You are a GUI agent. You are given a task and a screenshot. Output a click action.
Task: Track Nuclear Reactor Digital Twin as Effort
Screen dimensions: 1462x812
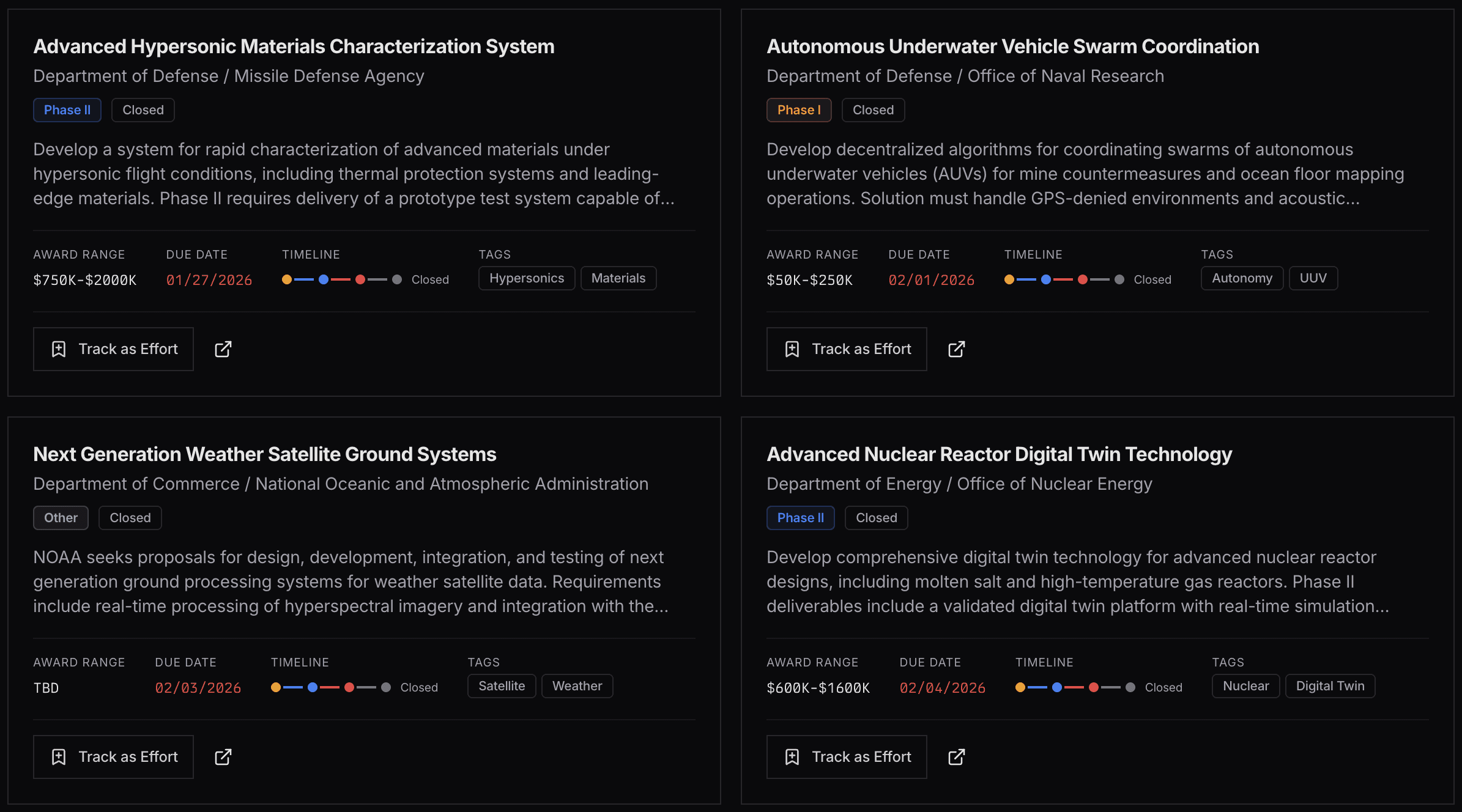click(x=847, y=757)
